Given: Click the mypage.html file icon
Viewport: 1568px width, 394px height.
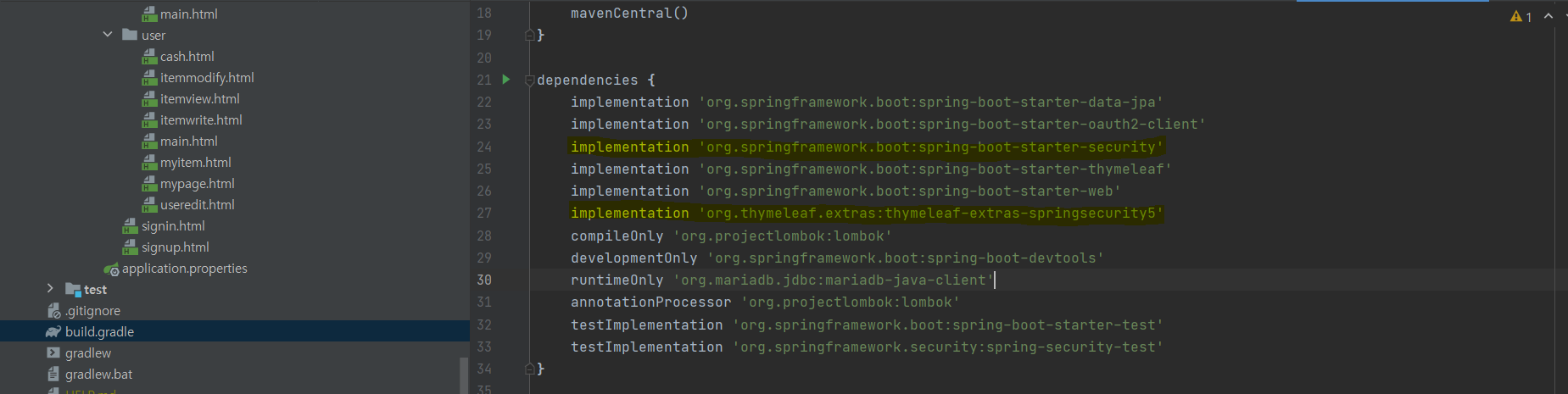Looking at the screenshot, I should (x=149, y=183).
